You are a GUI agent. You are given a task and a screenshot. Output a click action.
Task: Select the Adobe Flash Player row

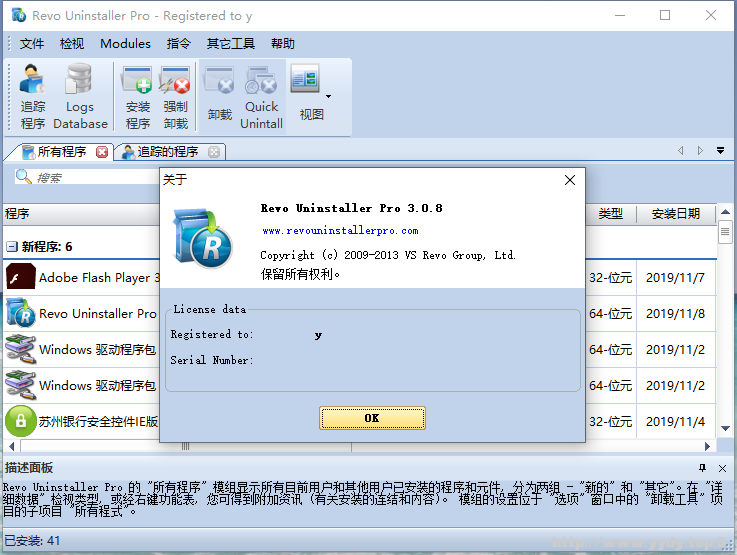[360, 278]
